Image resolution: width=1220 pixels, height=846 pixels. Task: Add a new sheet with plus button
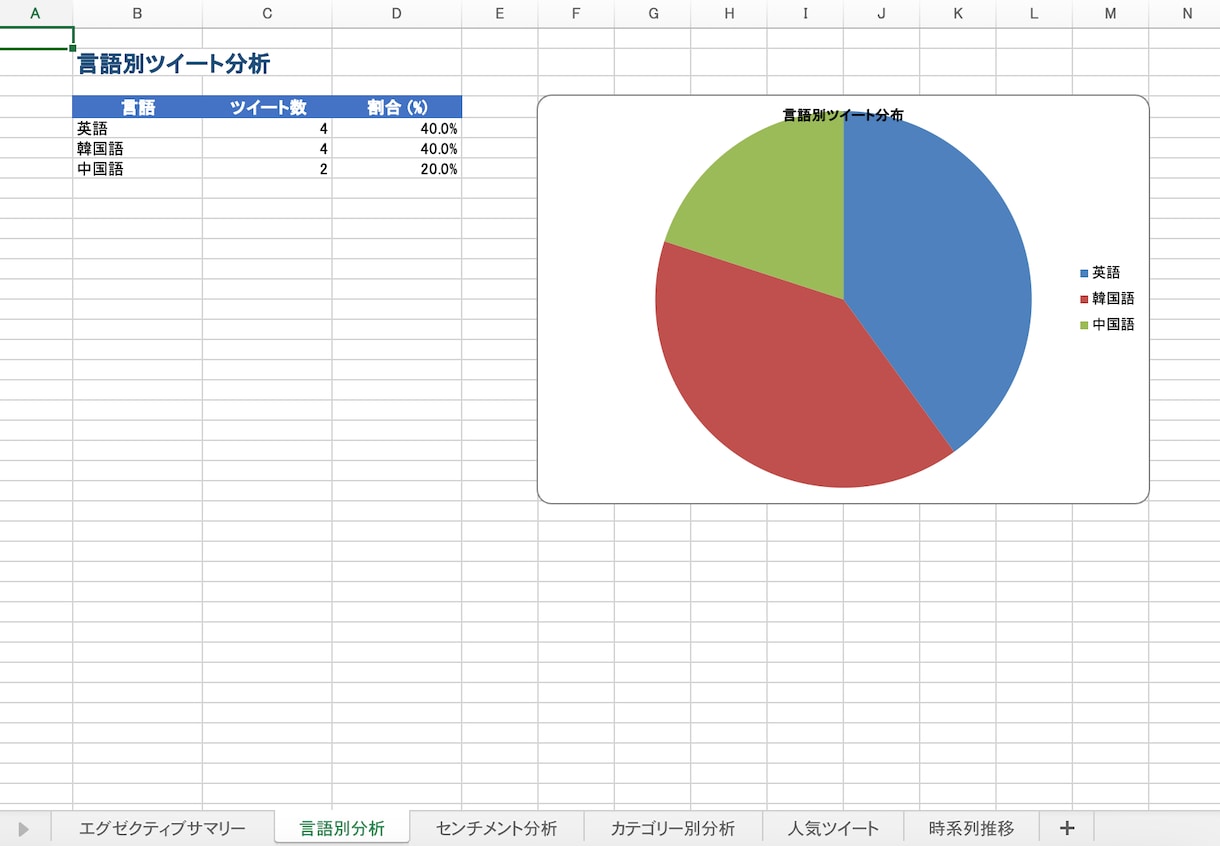tap(1067, 828)
